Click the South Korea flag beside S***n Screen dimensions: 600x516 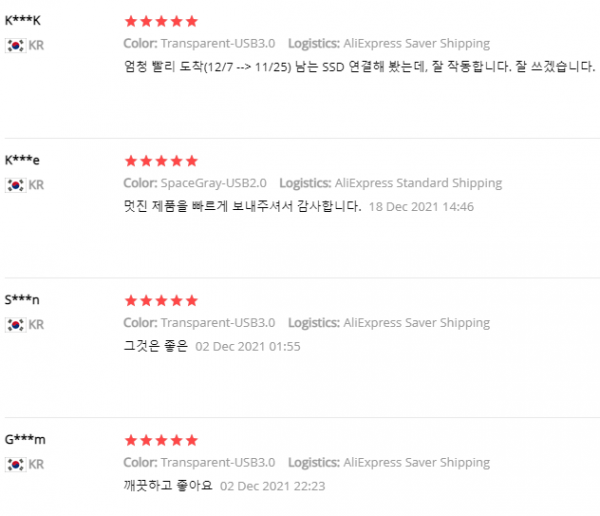coord(16,325)
